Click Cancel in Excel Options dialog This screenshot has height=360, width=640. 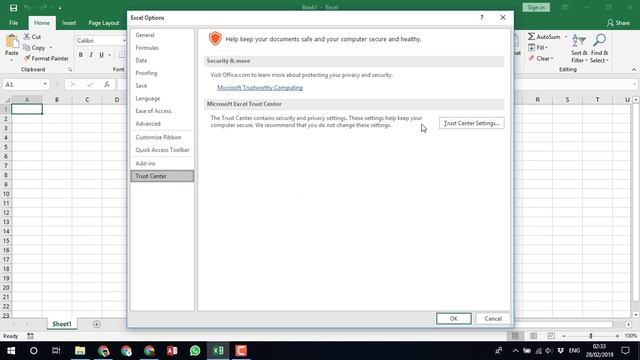[x=493, y=318]
